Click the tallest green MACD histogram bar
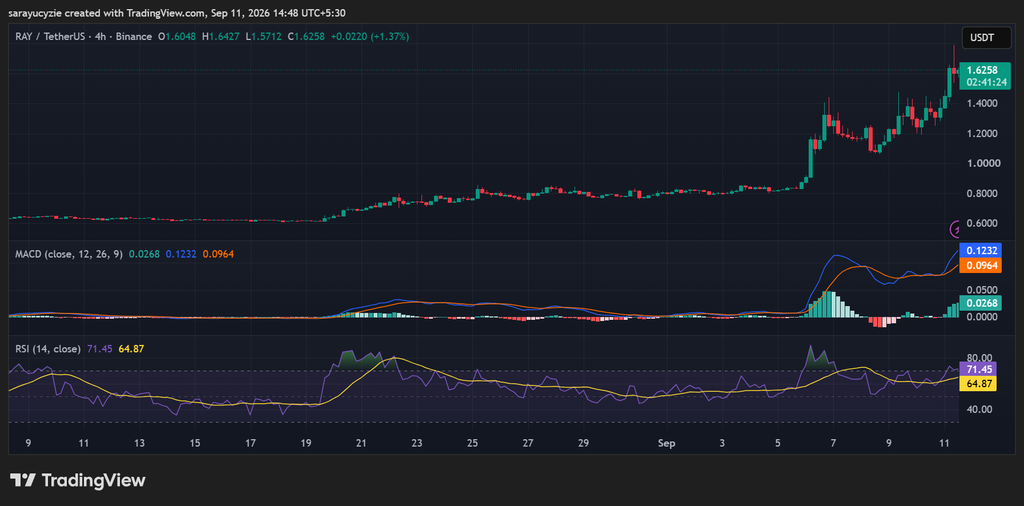Image resolution: width=1024 pixels, height=506 pixels. pyautogui.click(x=827, y=304)
